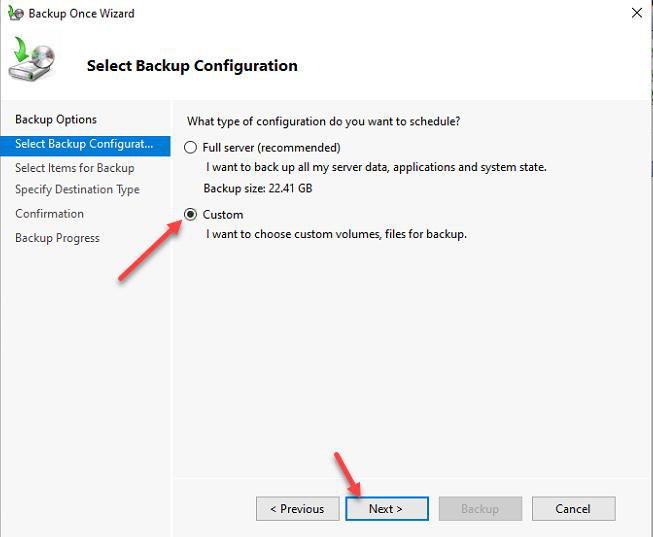Click the Backup Once Wizard title icon
Viewport: 653px width, 537px height.
pyautogui.click(x=16, y=13)
